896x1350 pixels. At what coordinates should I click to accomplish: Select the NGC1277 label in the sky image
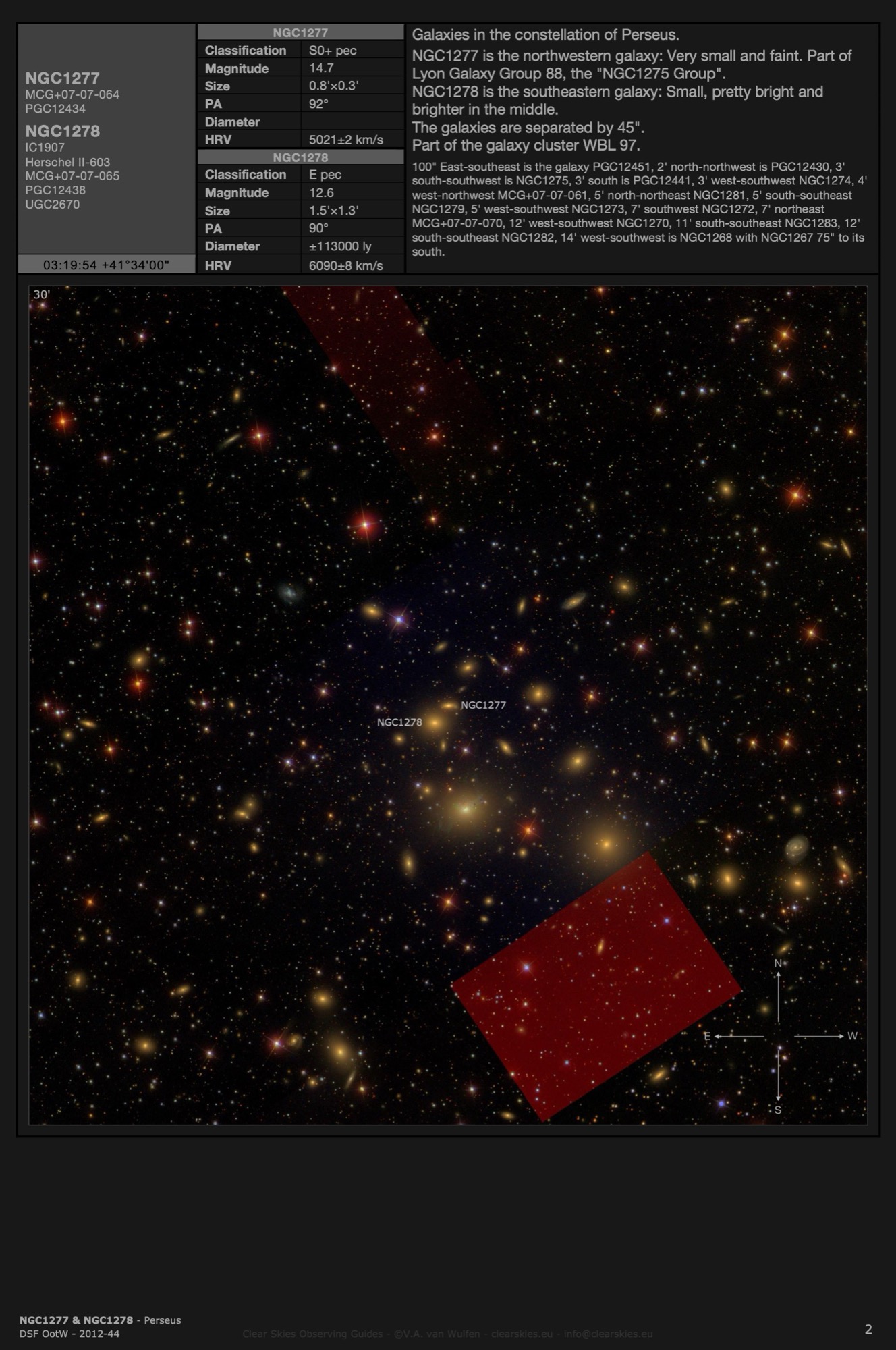(483, 705)
